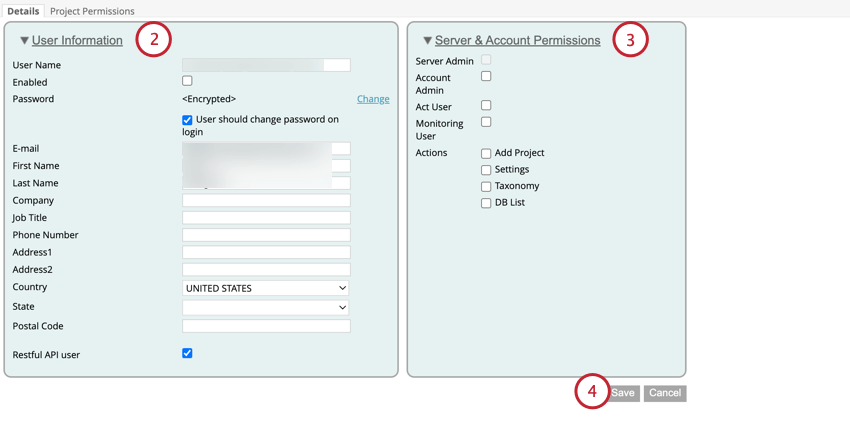Toggle the Enabled checkbox
Image resolution: width=850 pixels, height=425 pixels.
point(187,81)
